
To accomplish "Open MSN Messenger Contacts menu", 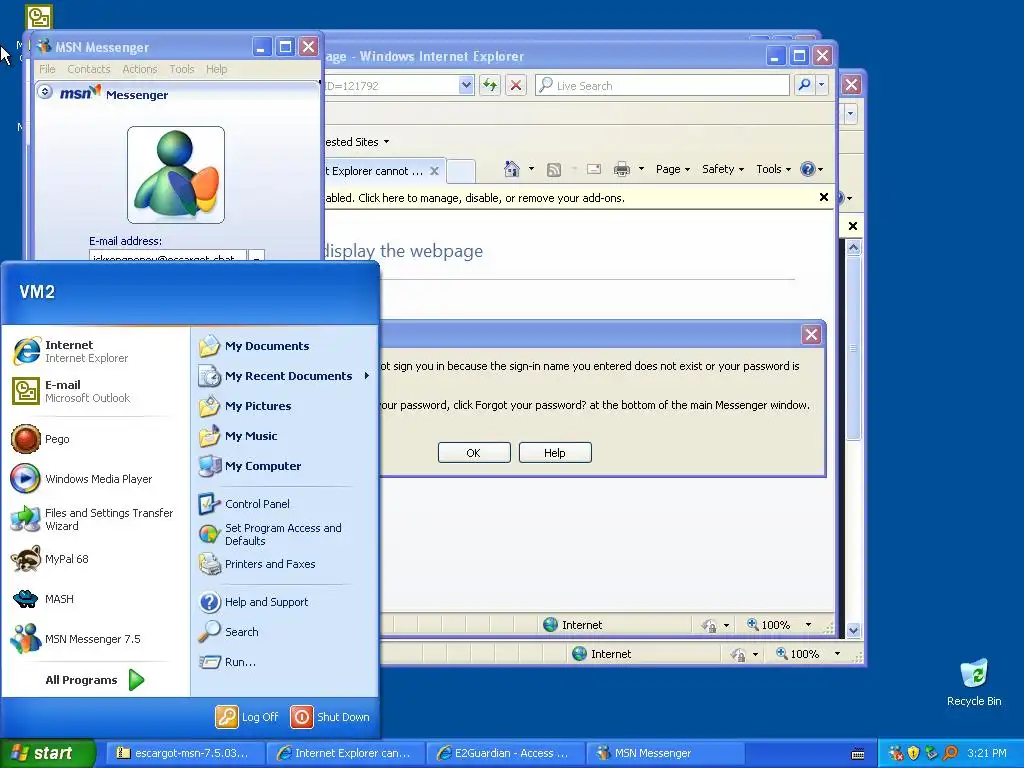I will (89, 69).
